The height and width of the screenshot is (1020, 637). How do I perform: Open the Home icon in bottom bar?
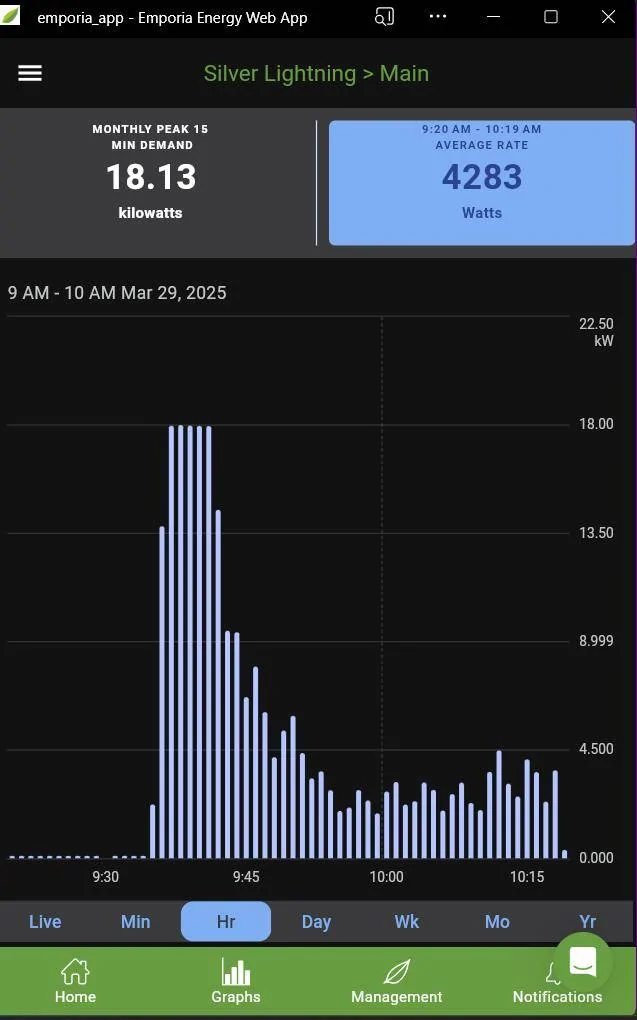tap(75, 973)
